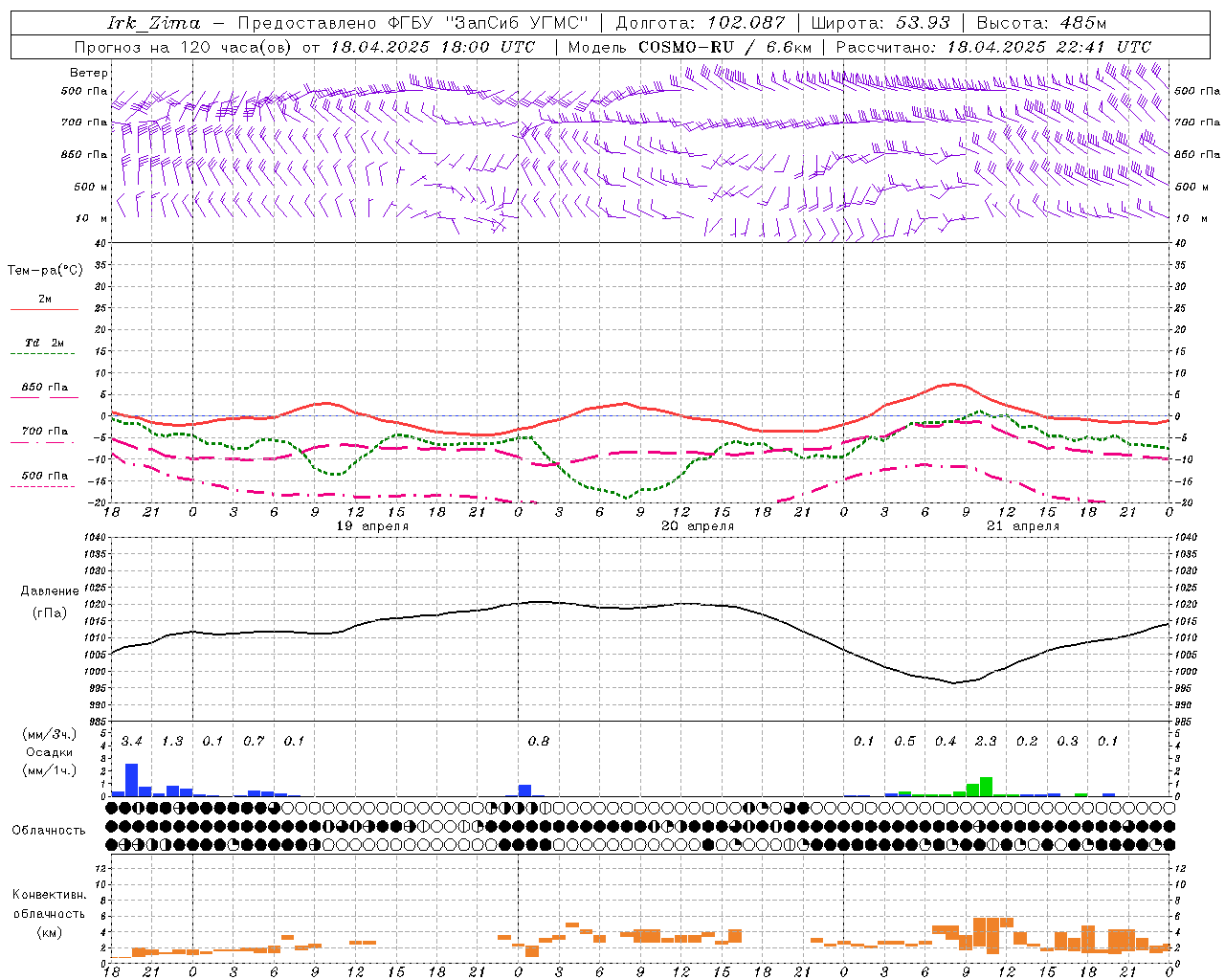Click the 2.3 precipitation total
The width and height of the screenshot is (1225, 980).
(986, 741)
